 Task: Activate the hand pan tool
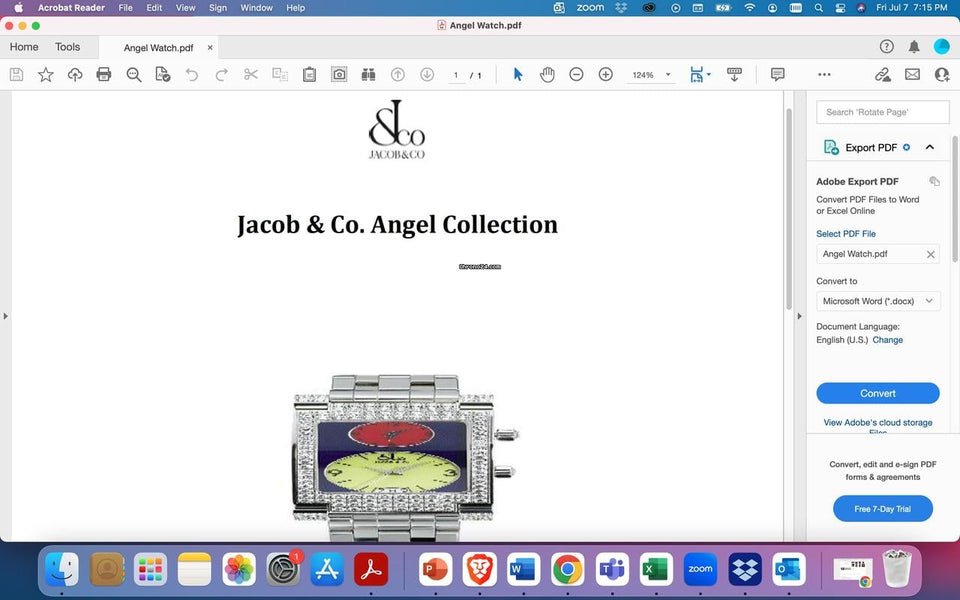point(547,75)
